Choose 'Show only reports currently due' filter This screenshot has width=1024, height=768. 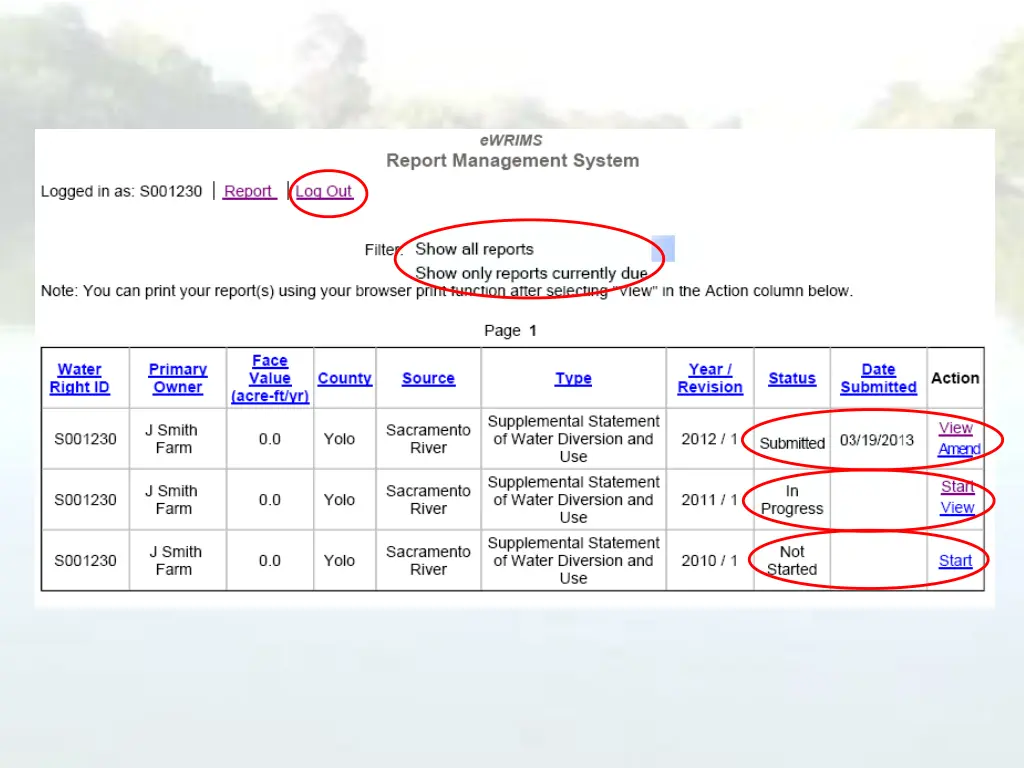click(531, 273)
